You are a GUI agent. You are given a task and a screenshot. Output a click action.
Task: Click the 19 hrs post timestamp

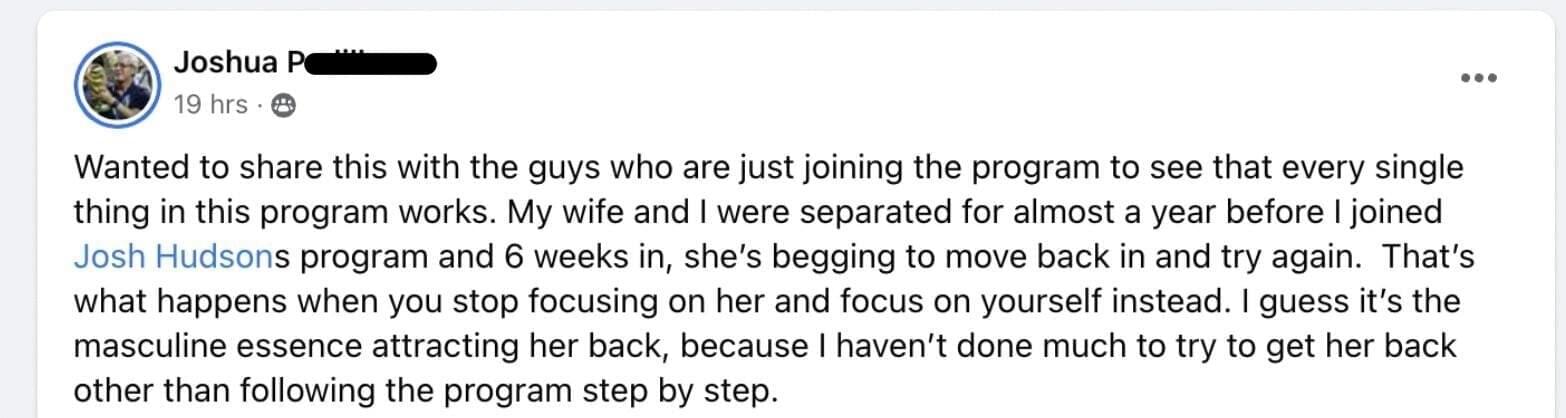coord(211,105)
